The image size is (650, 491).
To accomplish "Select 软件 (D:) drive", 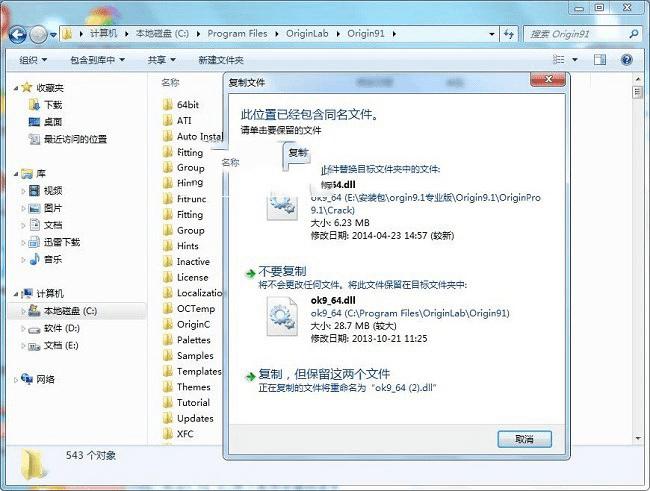I will tap(61, 328).
